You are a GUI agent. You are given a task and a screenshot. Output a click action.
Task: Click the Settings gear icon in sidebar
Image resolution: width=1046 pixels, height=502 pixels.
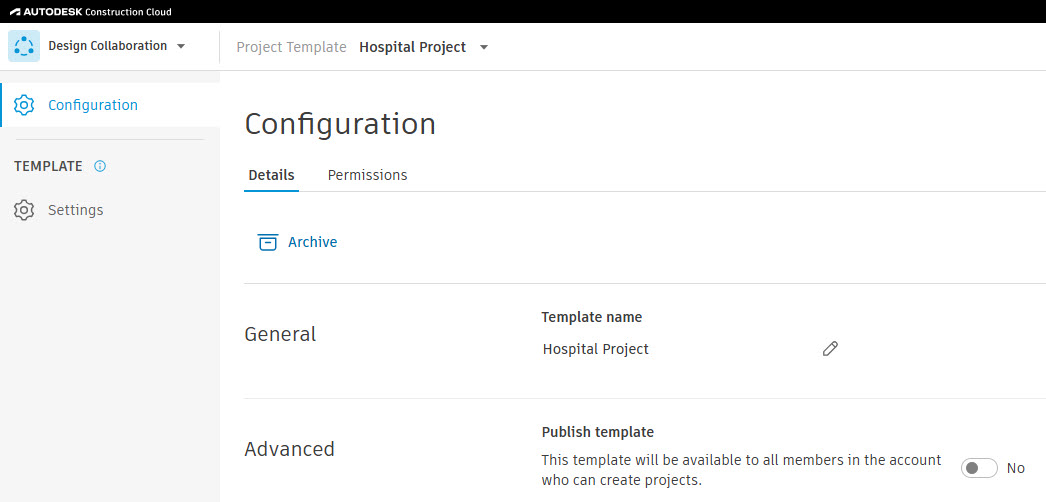tap(24, 210)
